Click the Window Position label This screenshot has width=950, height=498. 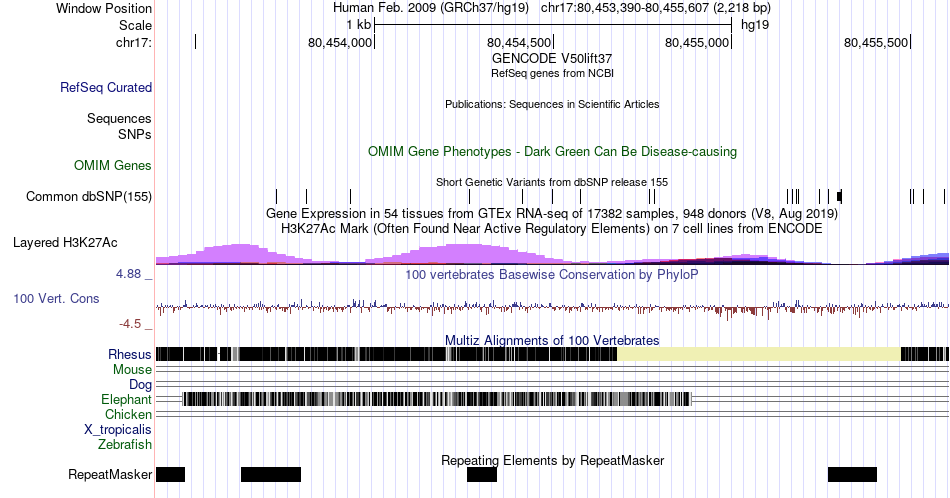pyautogui.click(x=104, y=8)
